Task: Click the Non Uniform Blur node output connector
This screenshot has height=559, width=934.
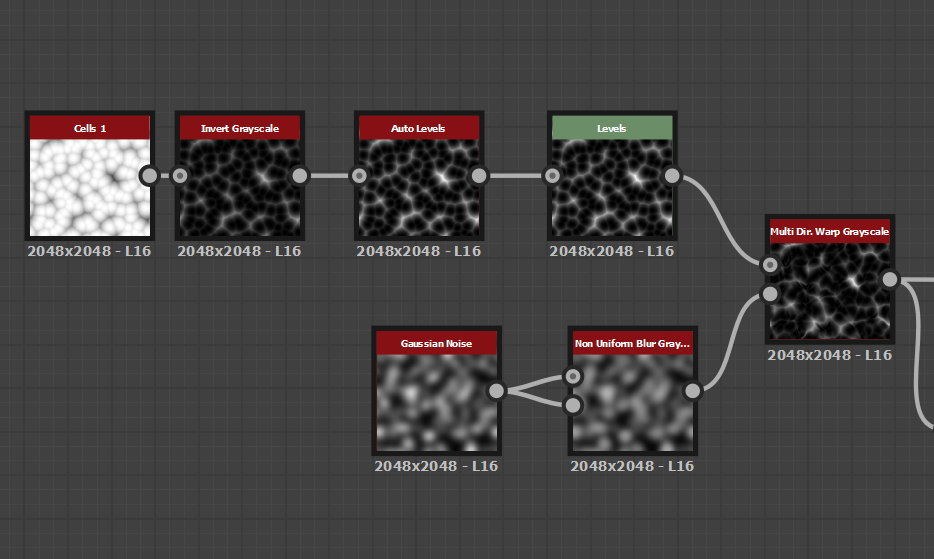Action: pos(692,391)
